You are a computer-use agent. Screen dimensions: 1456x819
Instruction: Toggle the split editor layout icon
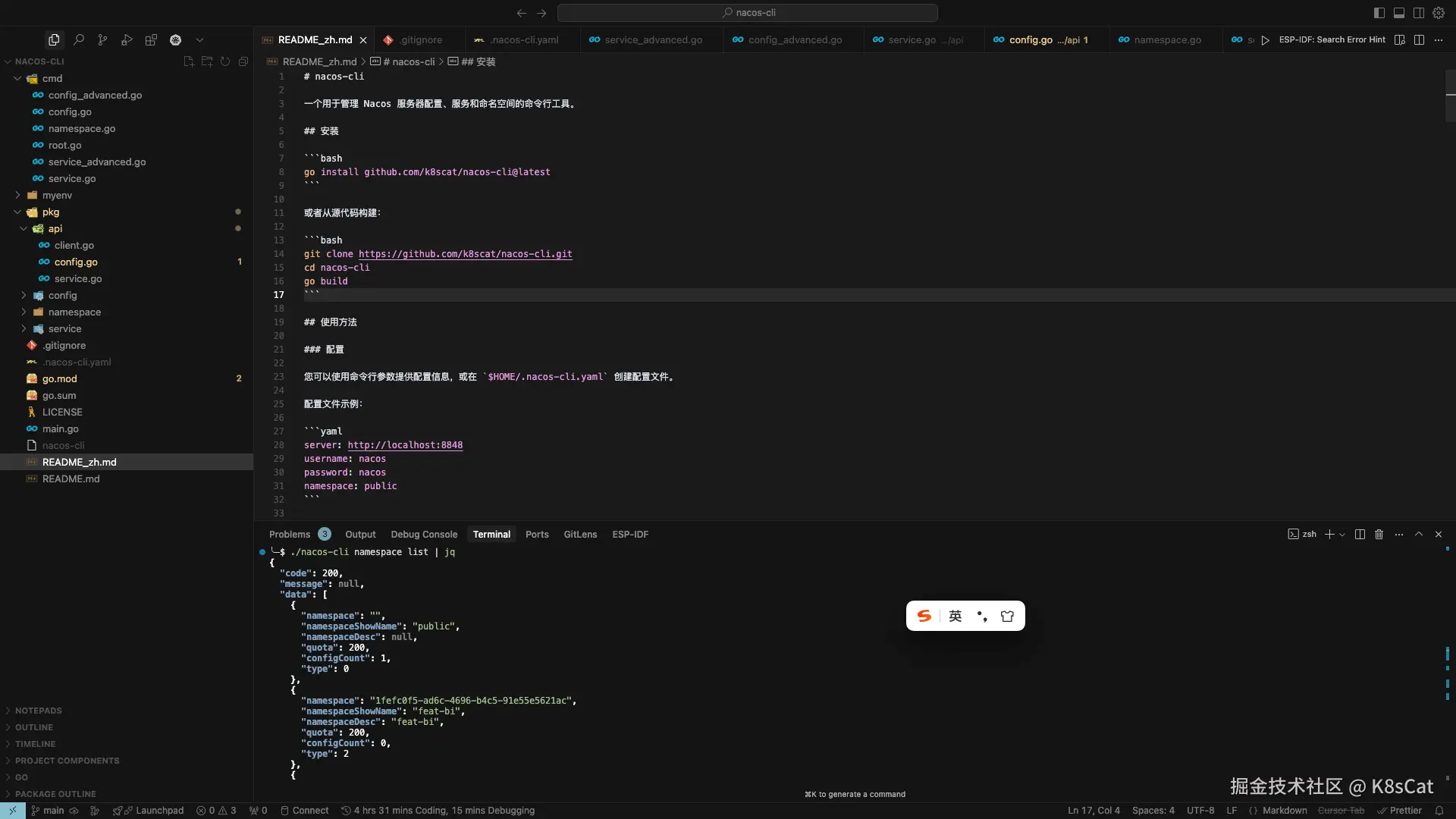click(1419, 39)
